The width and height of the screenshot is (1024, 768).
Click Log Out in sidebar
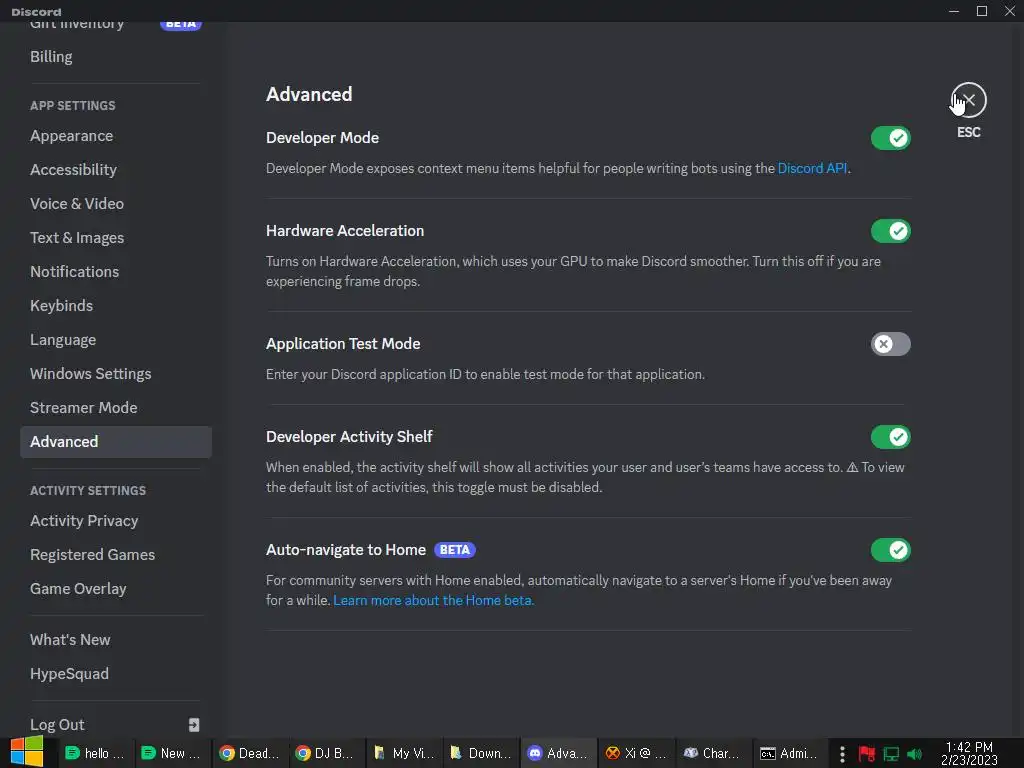point(116,725)
